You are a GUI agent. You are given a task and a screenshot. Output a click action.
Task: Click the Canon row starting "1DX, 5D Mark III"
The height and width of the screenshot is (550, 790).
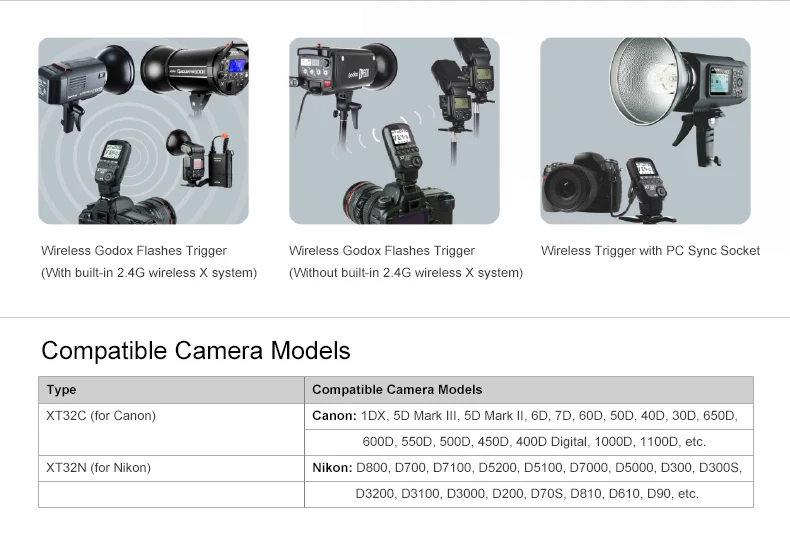click(x=529, y=416)
